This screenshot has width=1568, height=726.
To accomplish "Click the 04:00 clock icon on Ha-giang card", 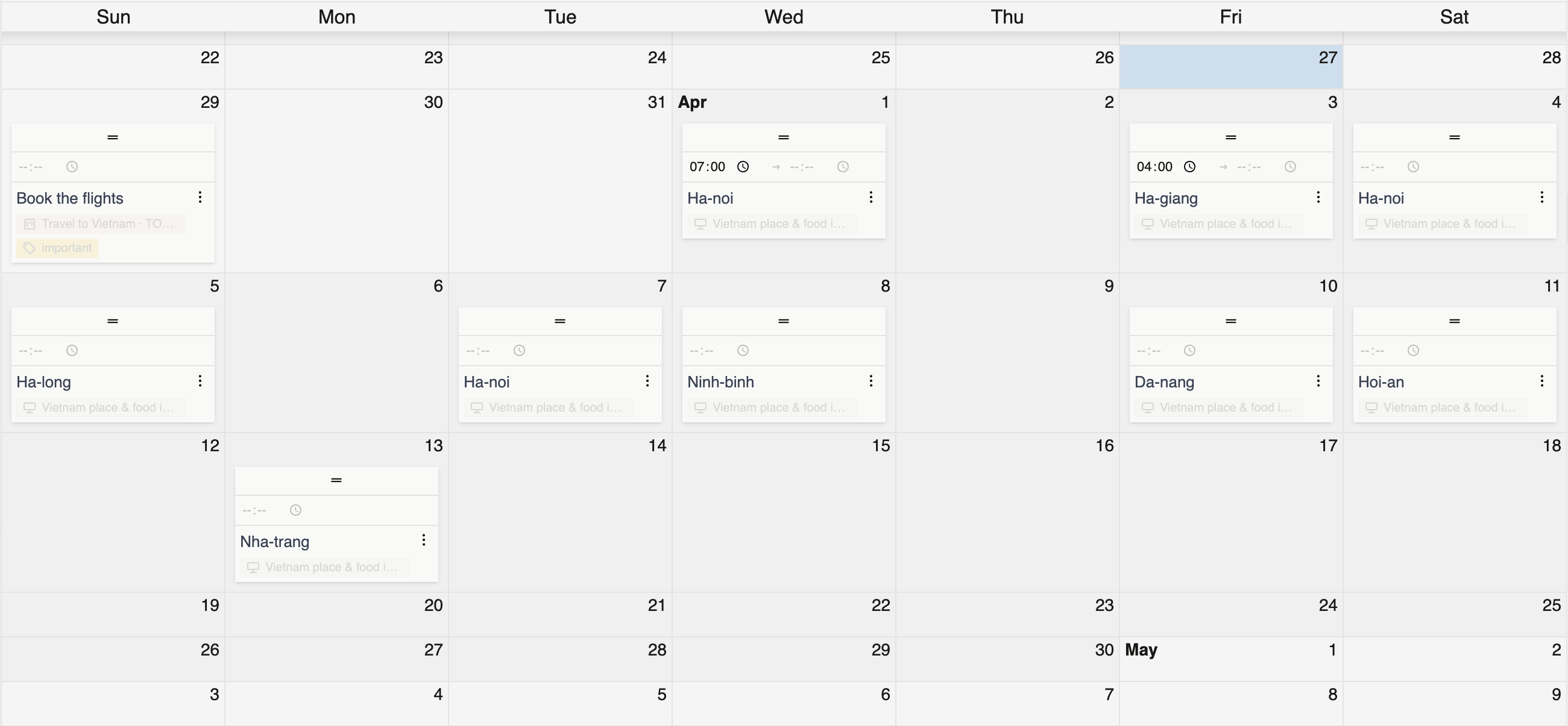I will click(1190, 166).
